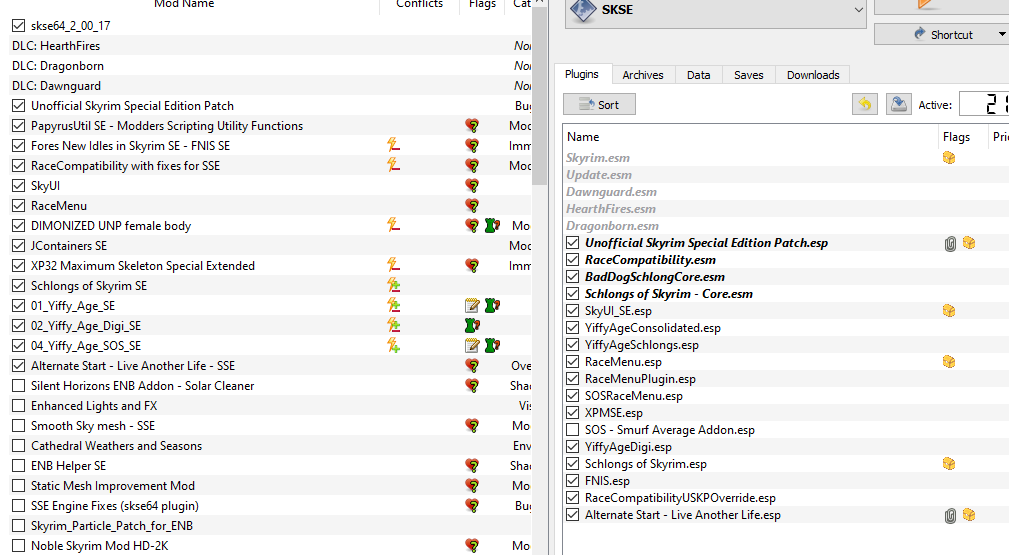Image resolution: width=1009 pixels, height=555 pixels.
Task: Uncheck the JContainers SE mod
Action: 19,245
